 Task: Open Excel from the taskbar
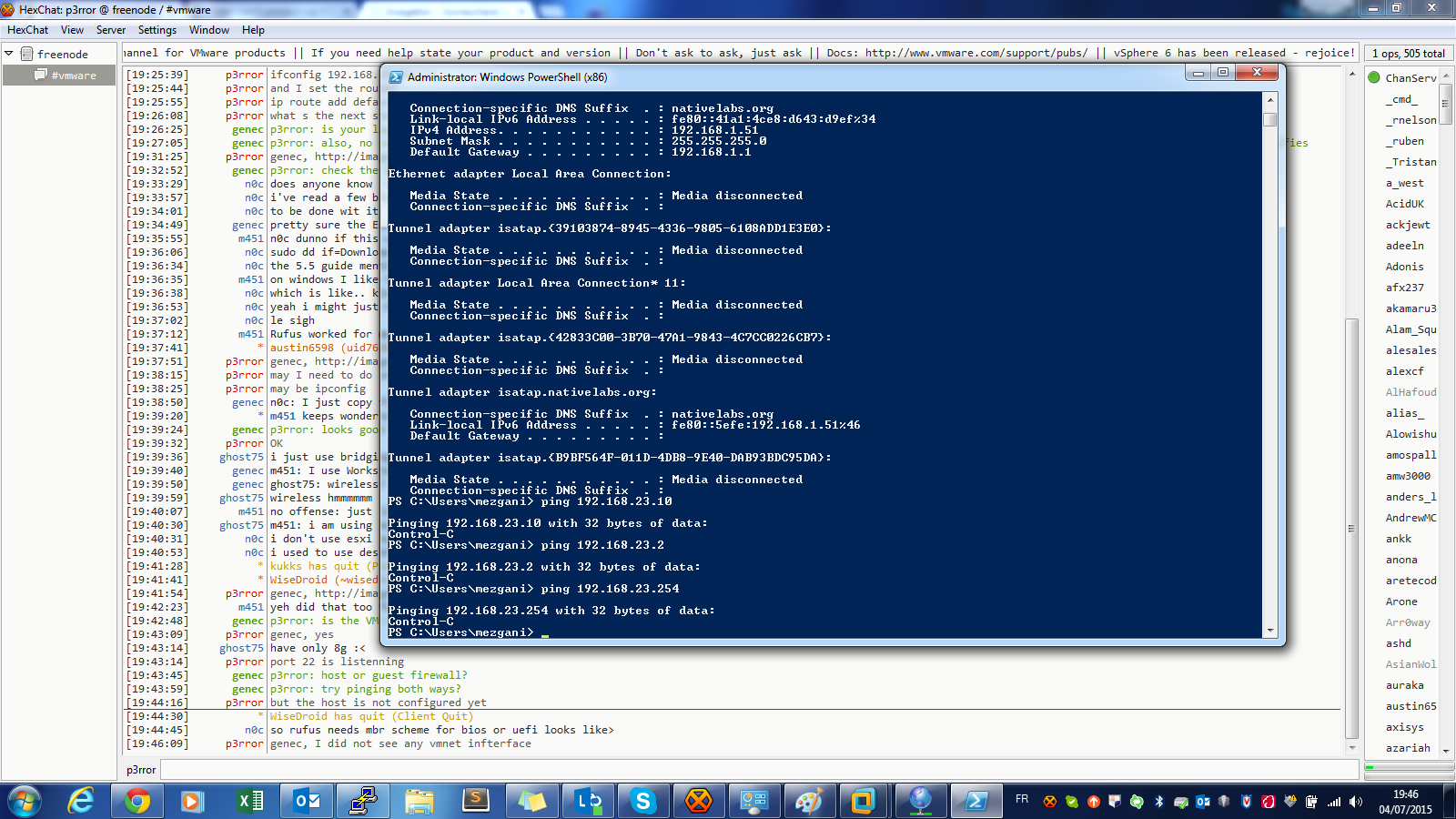pyautogui.click(x=248, y=801)
